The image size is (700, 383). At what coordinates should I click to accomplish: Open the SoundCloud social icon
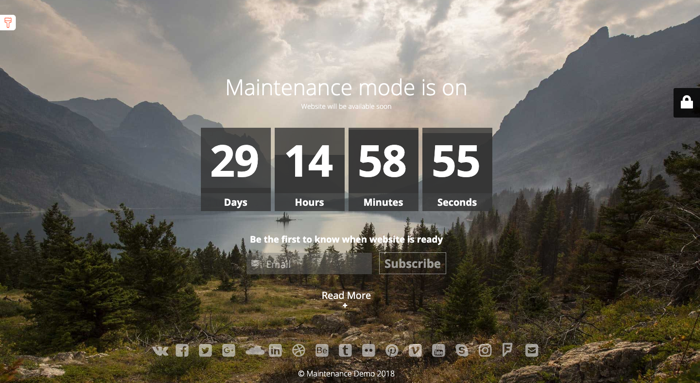tap(255, 351)
